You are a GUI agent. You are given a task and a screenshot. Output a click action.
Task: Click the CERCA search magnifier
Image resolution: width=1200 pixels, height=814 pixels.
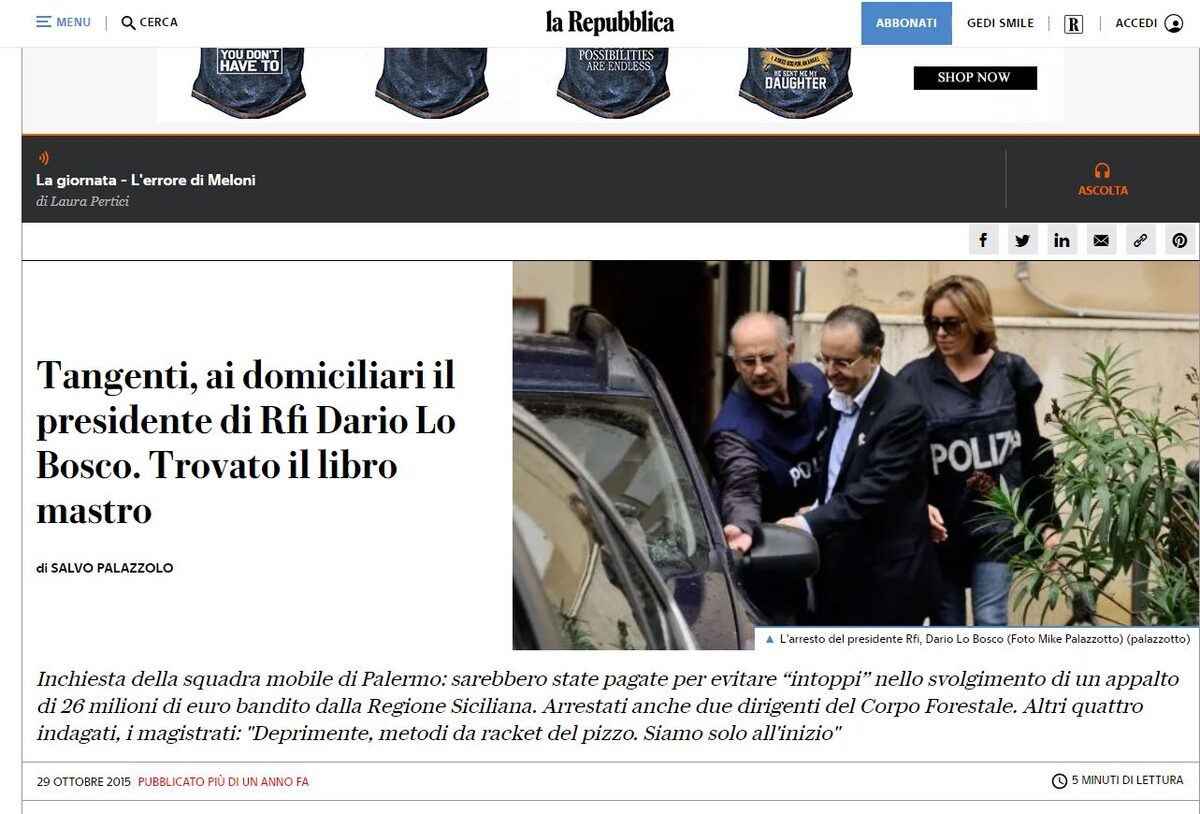point(128,22)
